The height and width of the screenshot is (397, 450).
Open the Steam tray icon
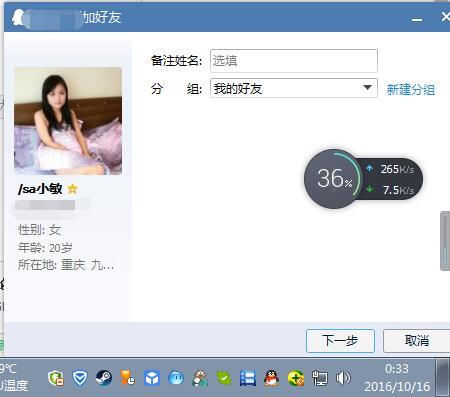[104, 378]
